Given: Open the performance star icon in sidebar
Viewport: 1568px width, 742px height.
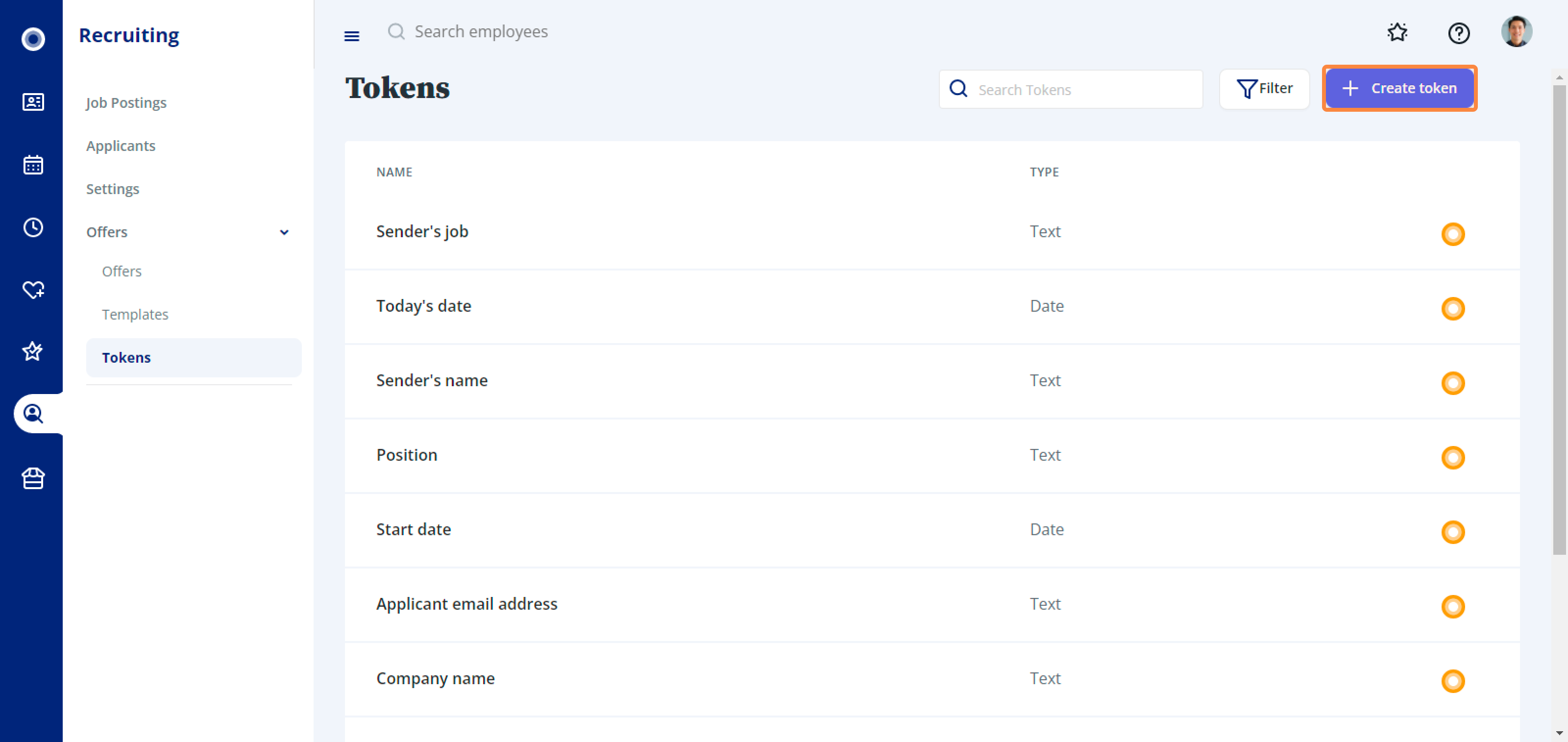Looking at the screenshot, I should coord(33,351).
